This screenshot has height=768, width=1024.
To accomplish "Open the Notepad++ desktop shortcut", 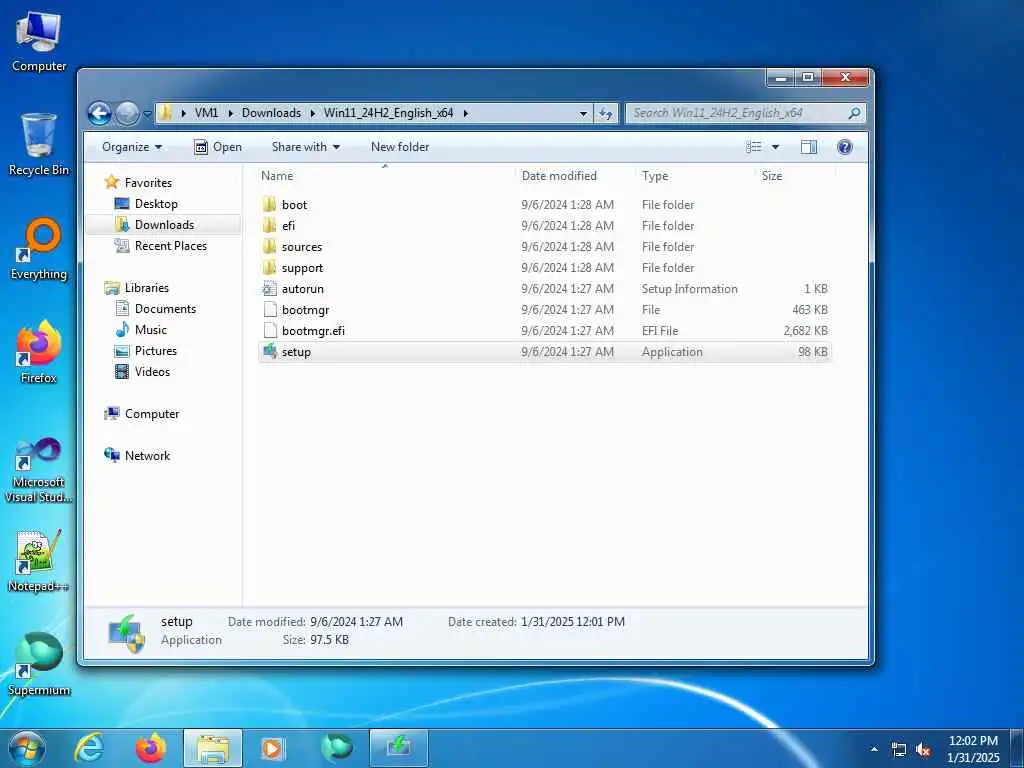I will pyautogui.click(x=39, y=562).
